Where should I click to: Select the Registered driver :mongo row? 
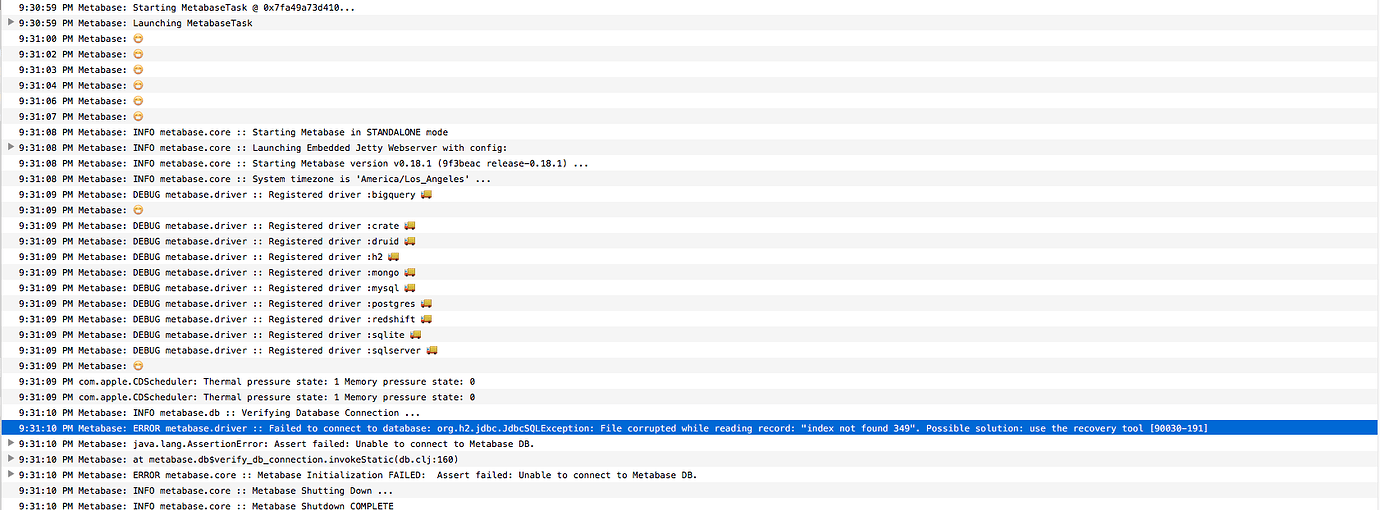tap(690, 272)
